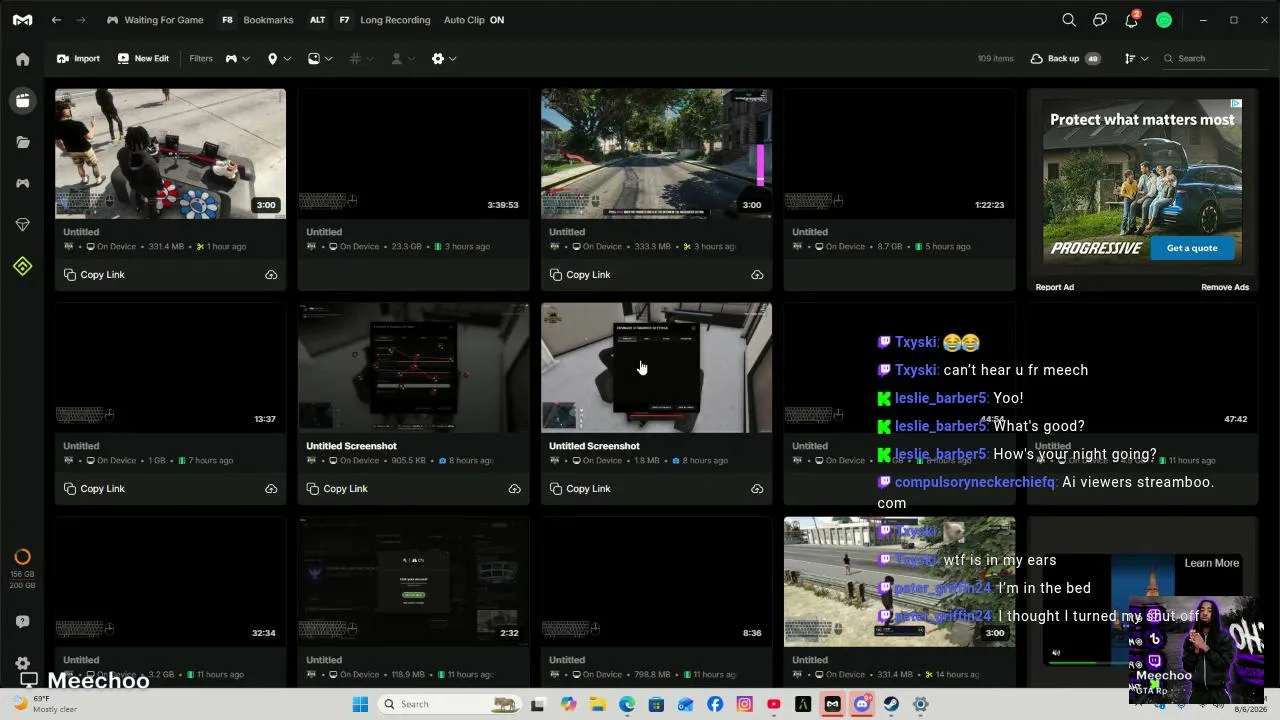
Task: Open the search magnifier in the title bar
Action: click(1069, 20)
